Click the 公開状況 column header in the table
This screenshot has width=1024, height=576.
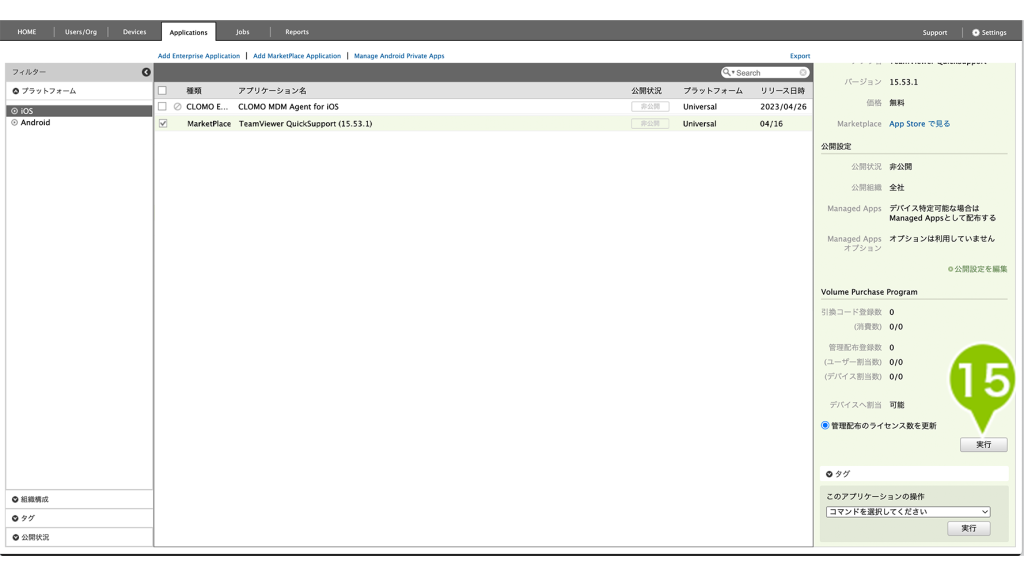(x=647, y=91)
